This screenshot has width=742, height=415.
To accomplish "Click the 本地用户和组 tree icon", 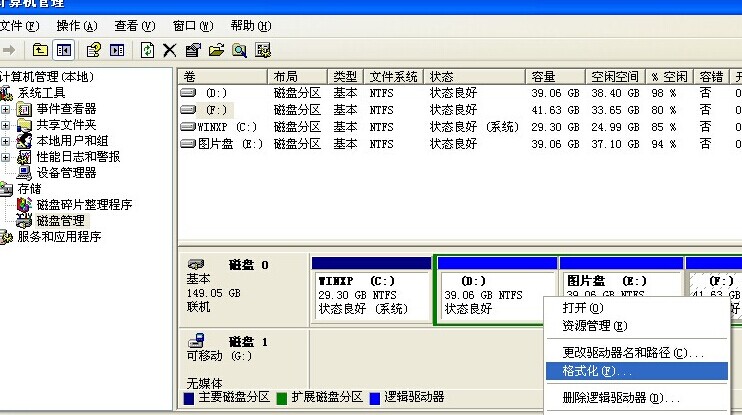I will (x=24, y=141).
